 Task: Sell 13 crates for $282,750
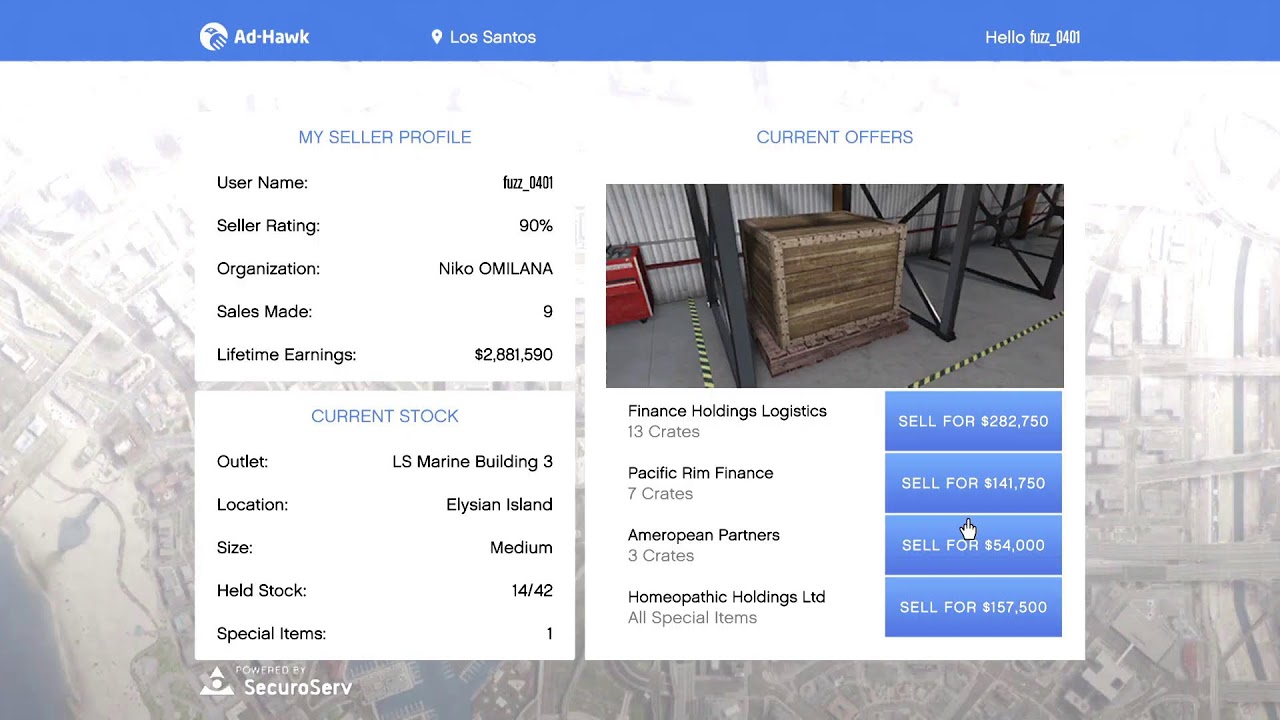click(973, 421)
